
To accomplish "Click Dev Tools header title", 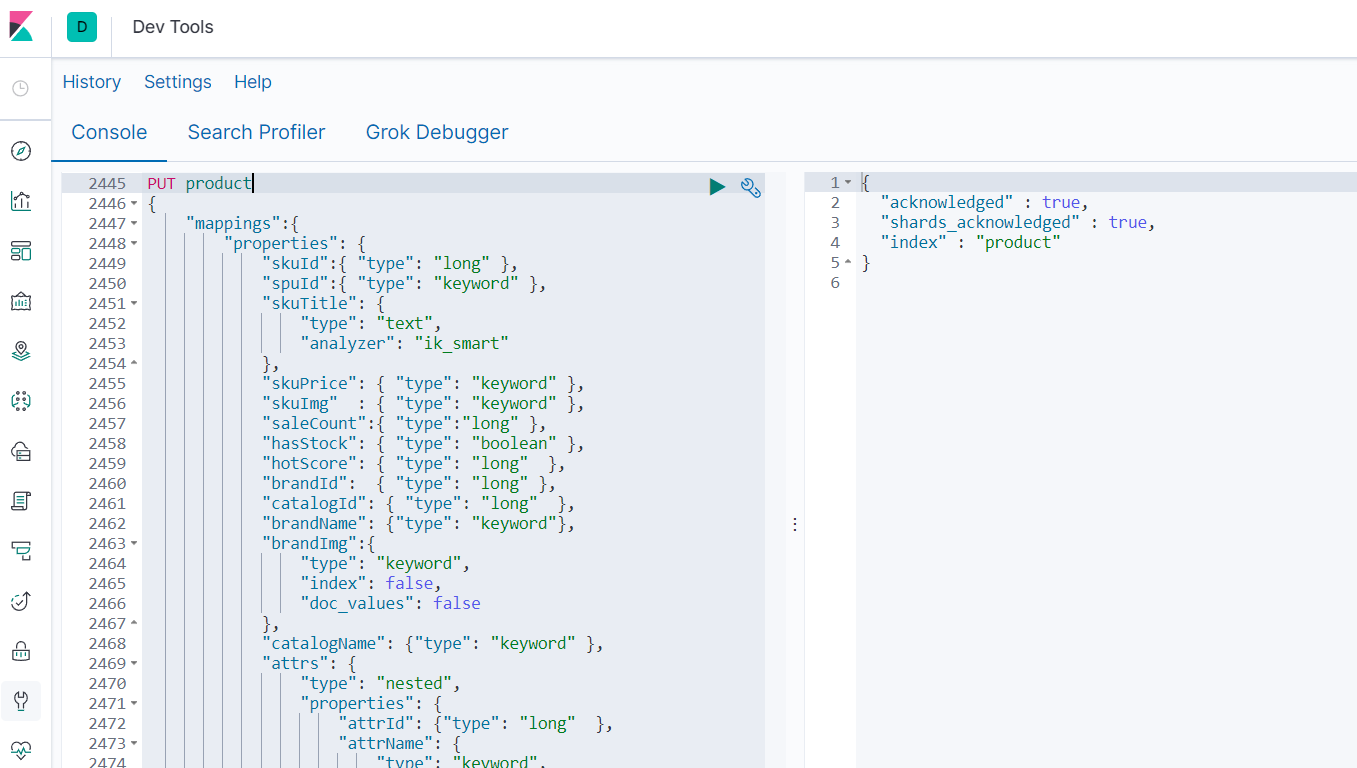I will pyautogui.click(x=173, y=27).
